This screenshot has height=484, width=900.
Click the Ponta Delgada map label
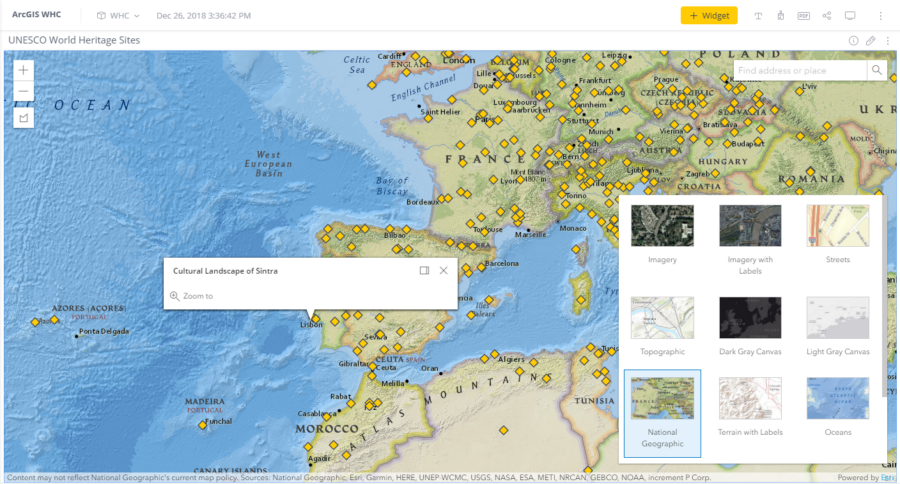pyautogui.click(x=104, y=331)
